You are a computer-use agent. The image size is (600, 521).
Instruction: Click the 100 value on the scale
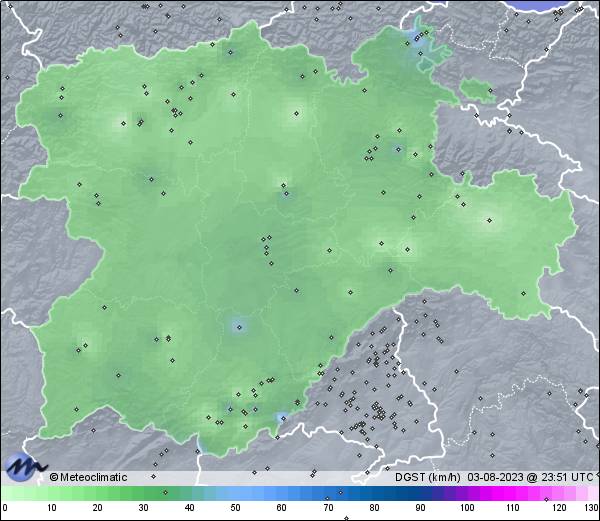point(467,508)
